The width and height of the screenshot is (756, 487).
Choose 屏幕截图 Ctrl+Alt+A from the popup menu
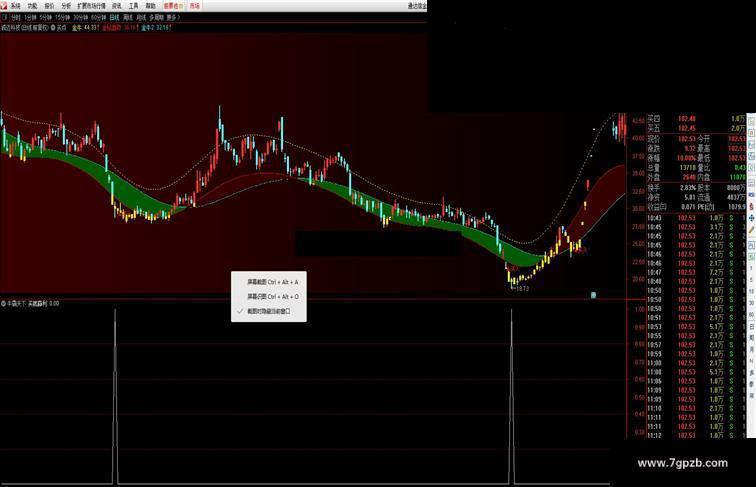coord(269,282)
